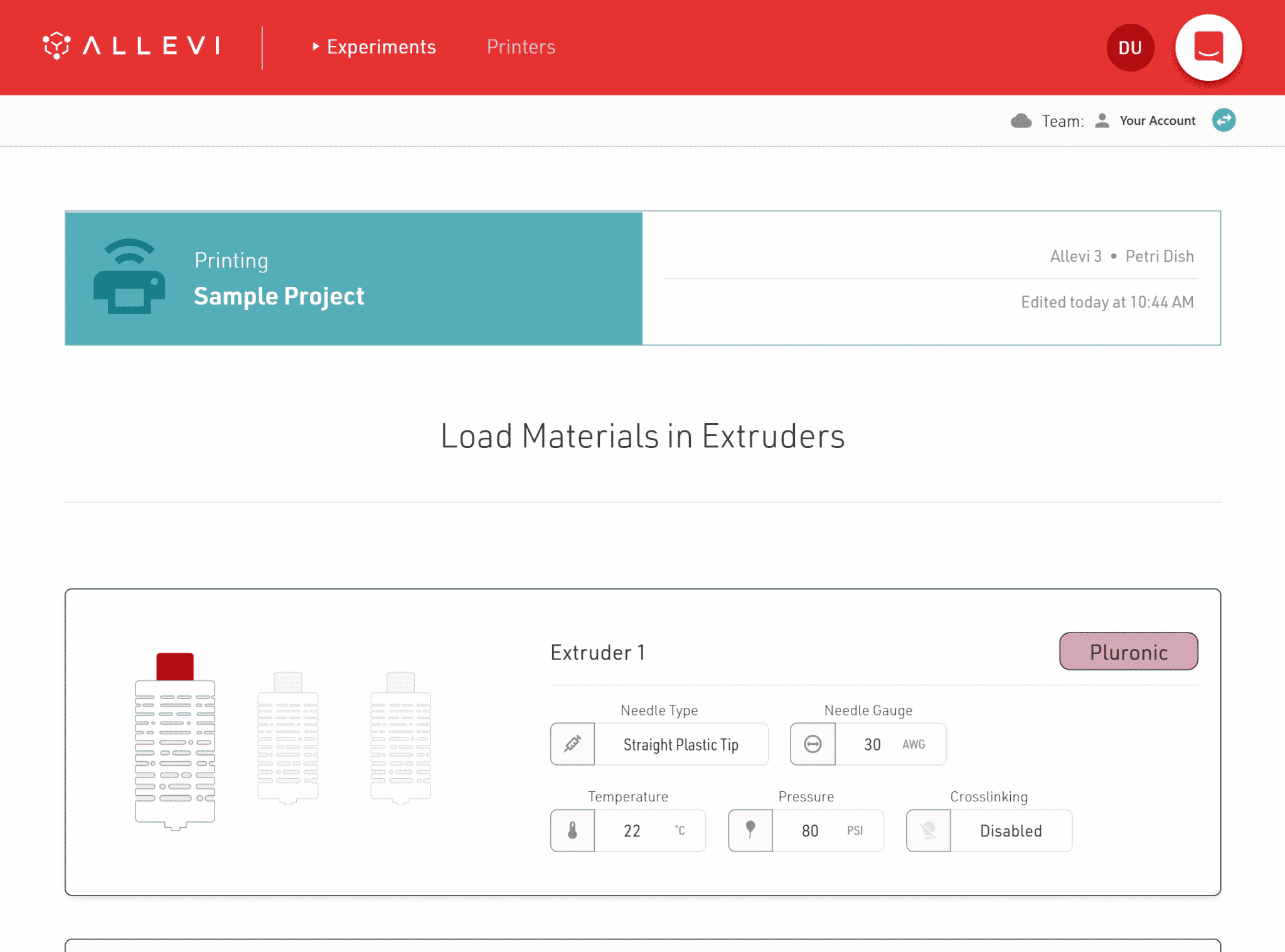This screenshot has width=1285, height=952.
Task: Click the Load Materials in Extruders heading
Action: [642, 436]
